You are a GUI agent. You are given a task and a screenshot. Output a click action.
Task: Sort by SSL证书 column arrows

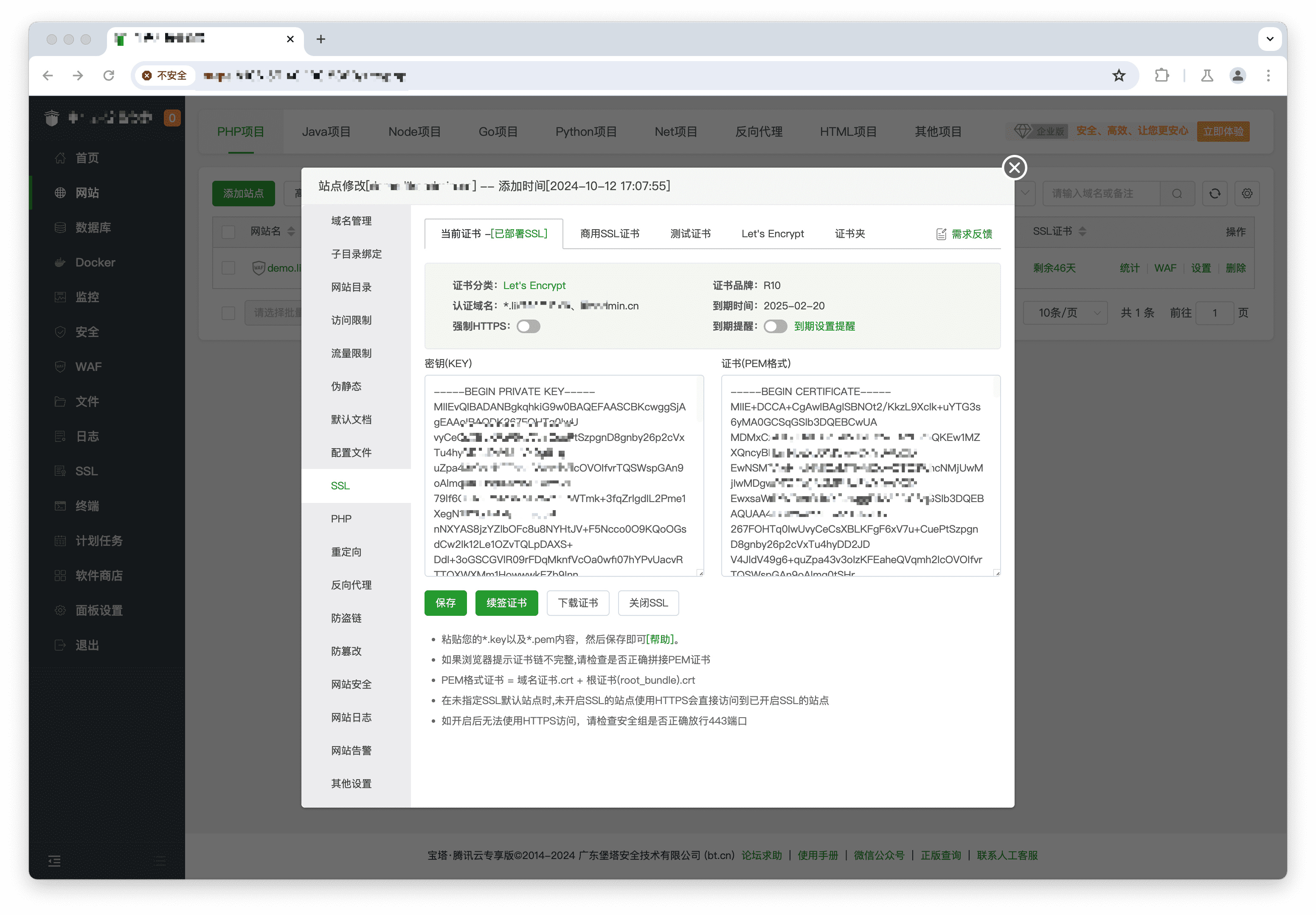1082,232
